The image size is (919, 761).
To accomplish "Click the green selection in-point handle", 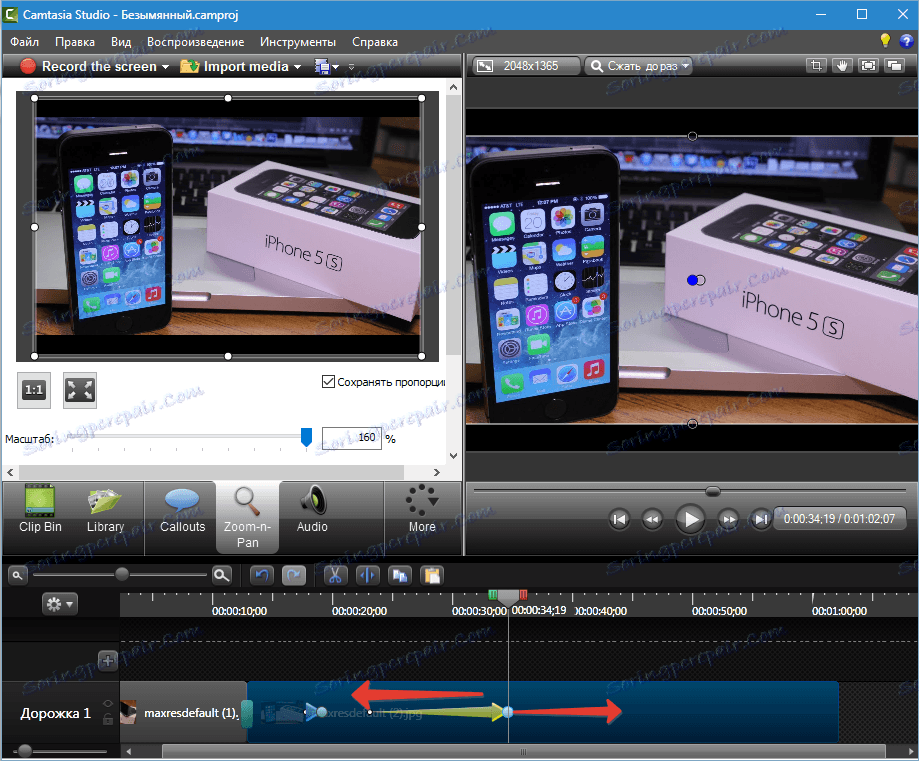I will (x=493, y=594).
